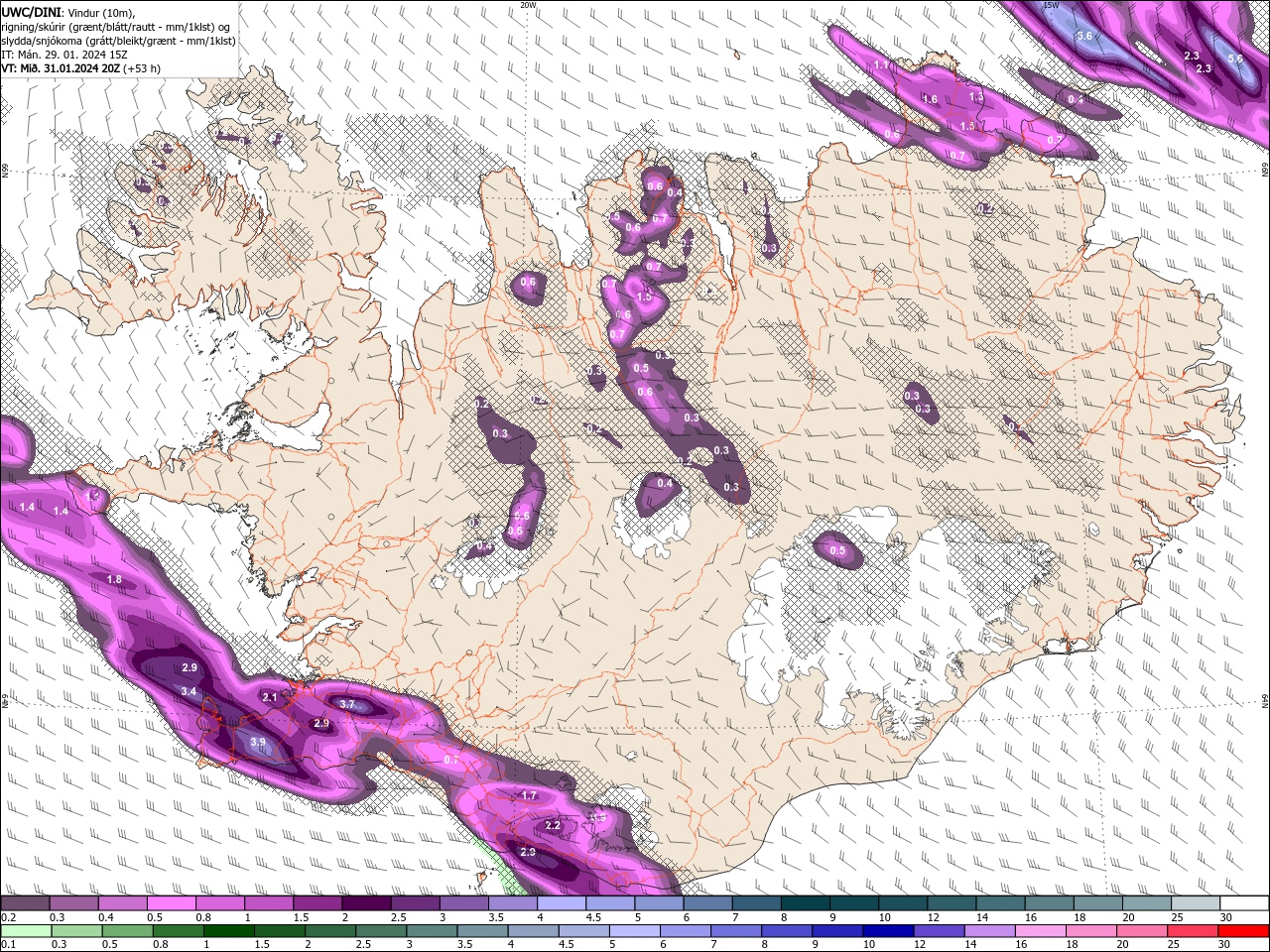Click the 'IT: Mán. 29. 01. 2024 15Z' initial time line
Viewport: 1270px width, 952px height.
click(65, 55)
